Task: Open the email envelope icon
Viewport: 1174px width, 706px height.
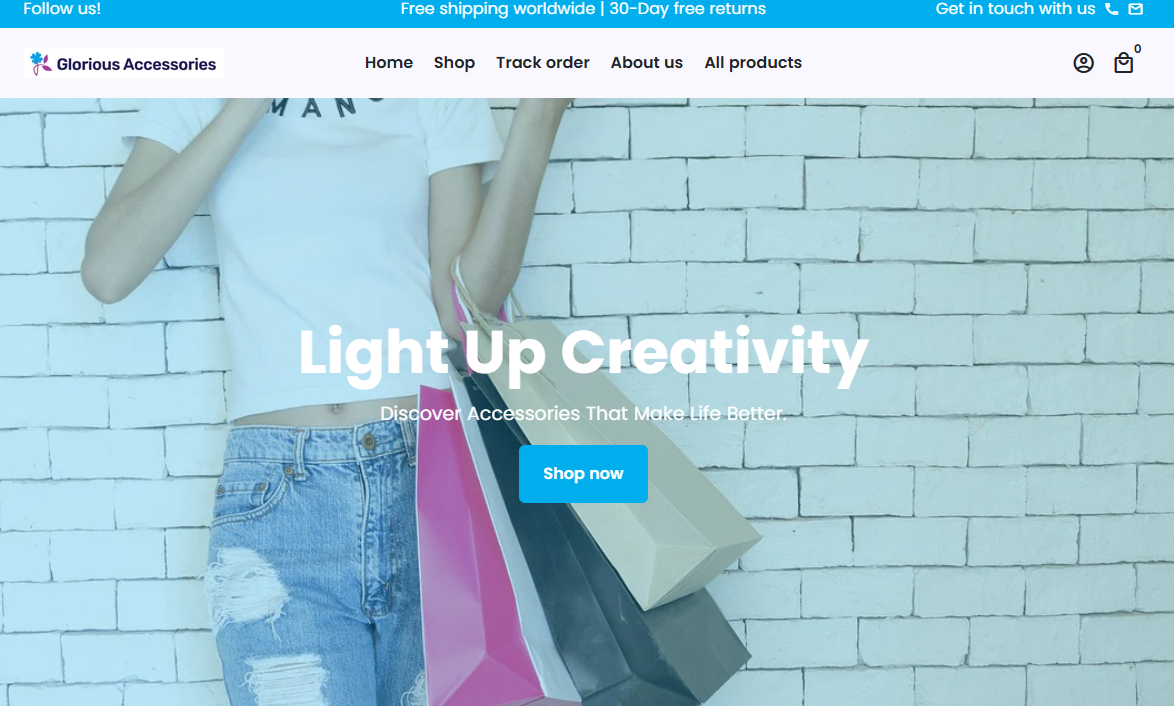Action: coord(1136,9)
